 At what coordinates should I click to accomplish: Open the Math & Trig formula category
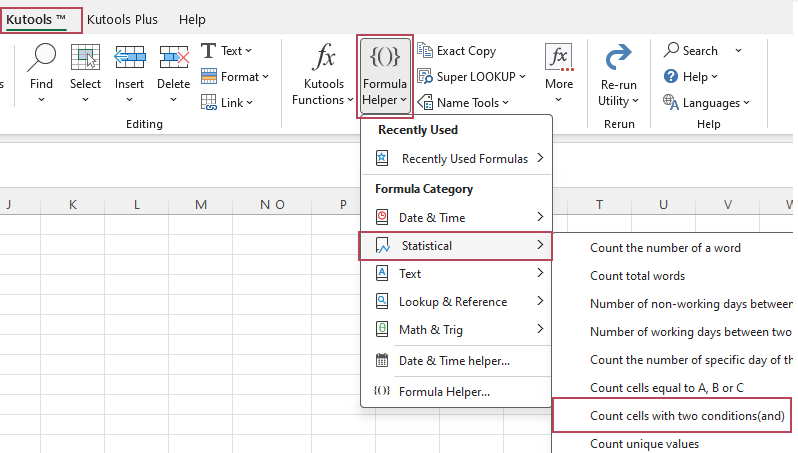pos(457,329)
